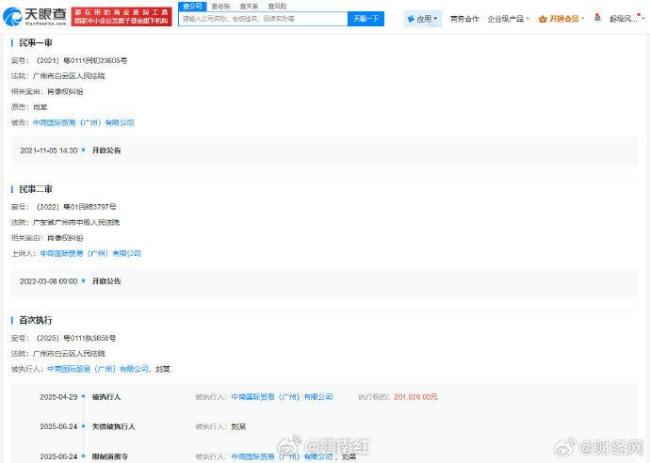Click the 首次执行 section heading
Viewport: 650px width, 463px height.
(36, 320)
